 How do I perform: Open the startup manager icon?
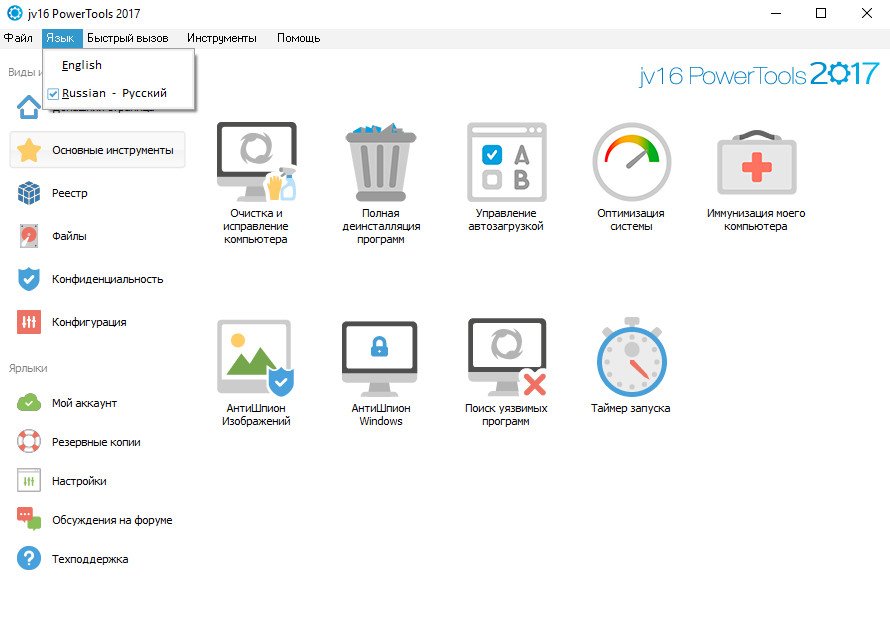(x=506, y=162)
